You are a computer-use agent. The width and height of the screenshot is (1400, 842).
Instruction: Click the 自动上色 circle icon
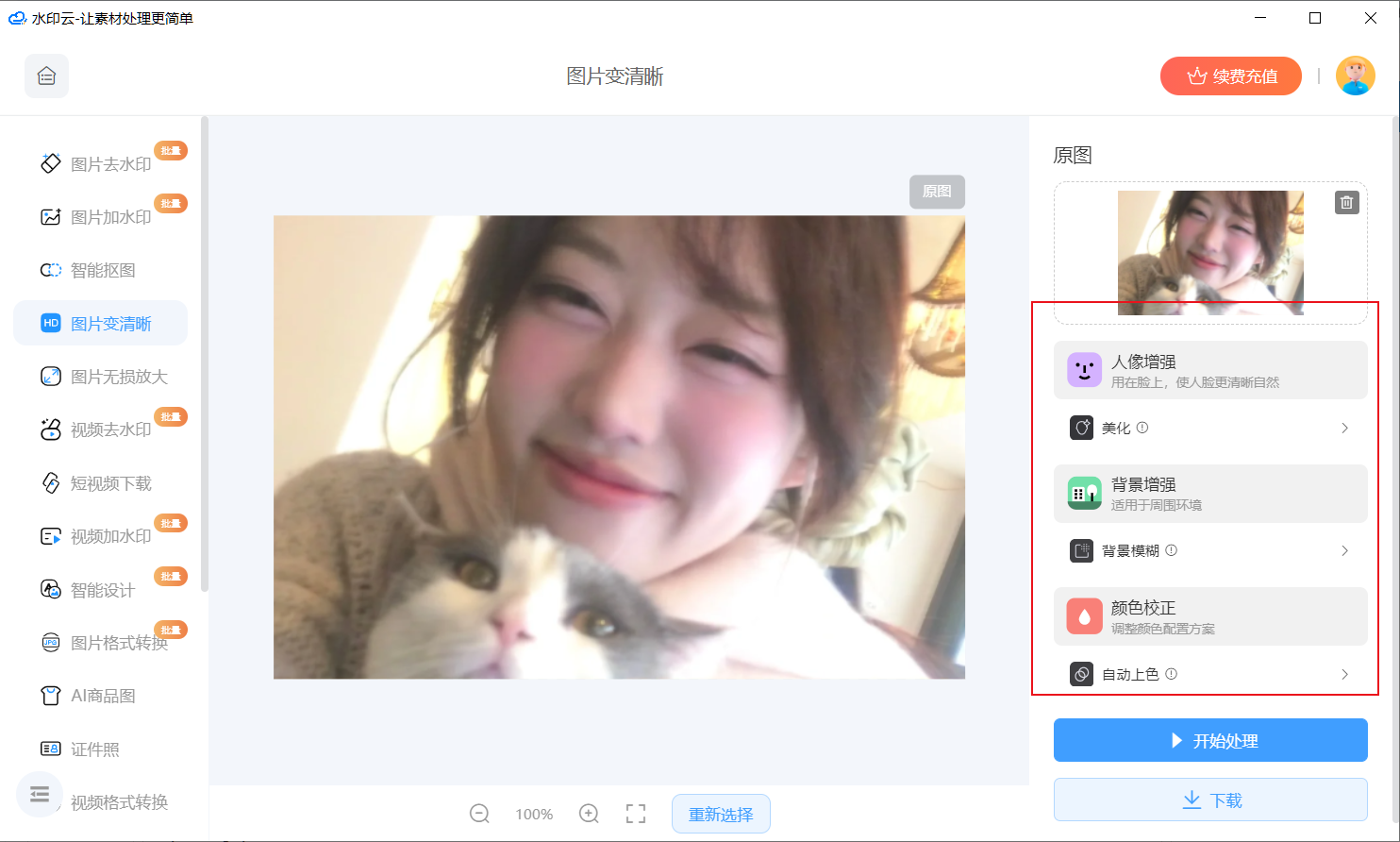[x=1082, y=674]
